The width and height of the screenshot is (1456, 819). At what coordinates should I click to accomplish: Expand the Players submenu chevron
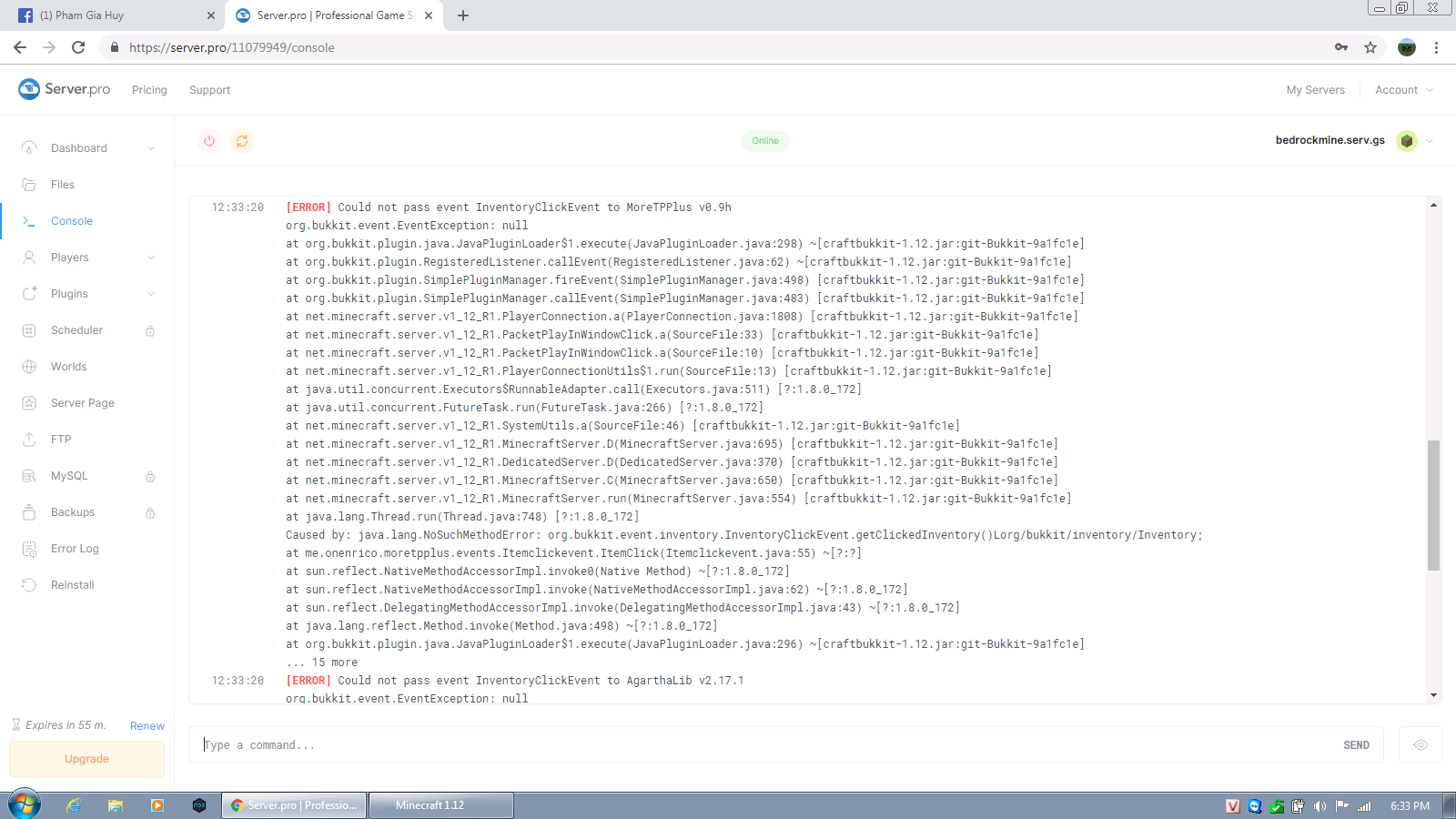click(x=151, y=258)
